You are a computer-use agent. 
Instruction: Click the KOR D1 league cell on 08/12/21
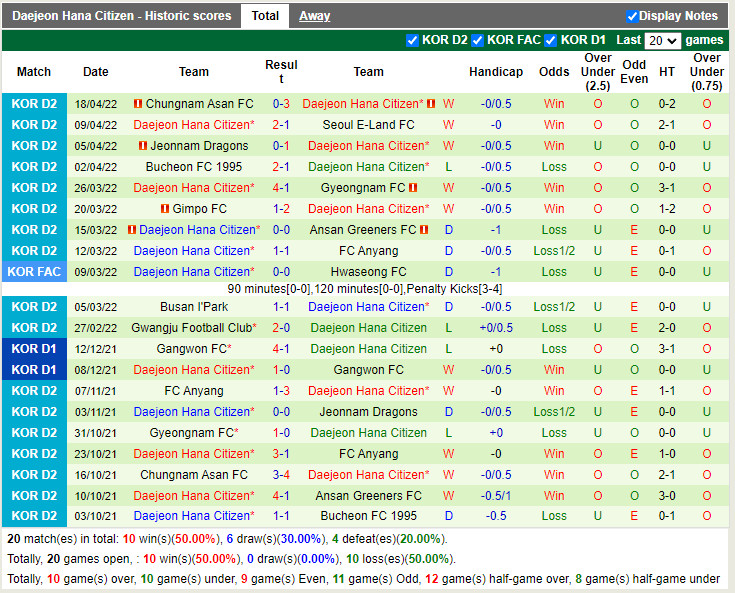[x=34, y=369]
